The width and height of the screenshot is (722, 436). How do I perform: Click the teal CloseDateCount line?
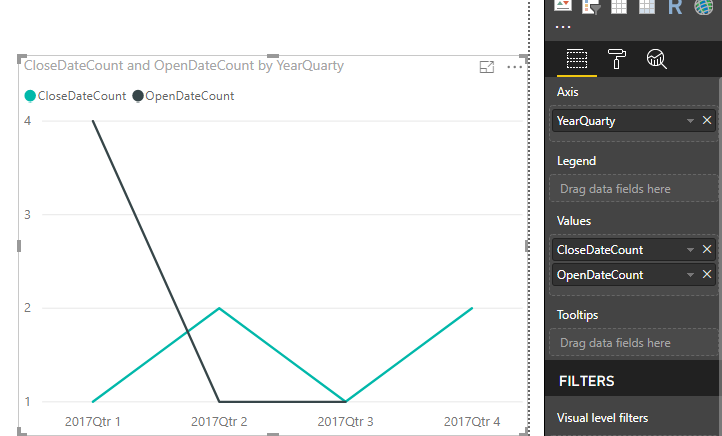[282, 355]
